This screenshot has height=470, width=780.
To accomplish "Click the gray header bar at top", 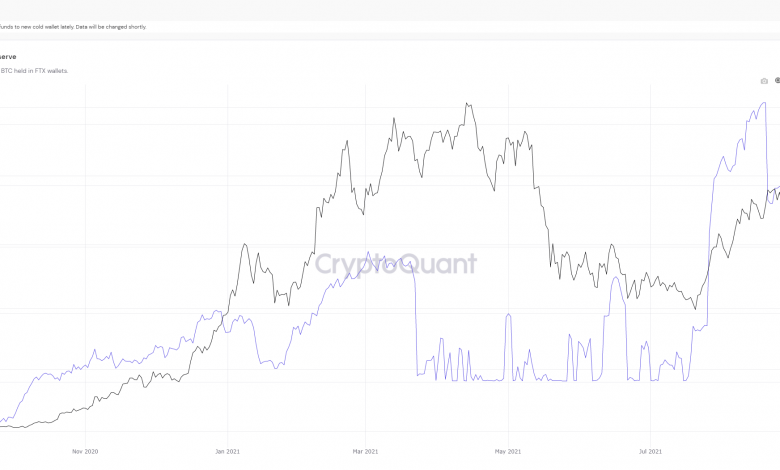I will click(390, 8).
